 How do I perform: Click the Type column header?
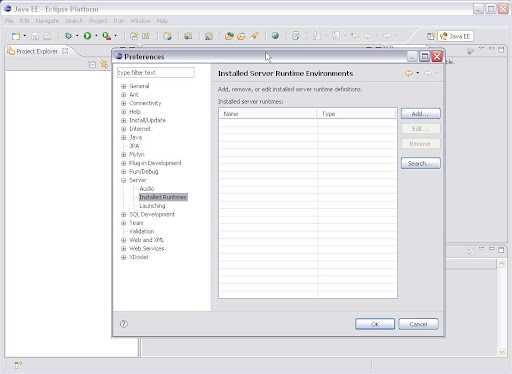pos(356,114)
